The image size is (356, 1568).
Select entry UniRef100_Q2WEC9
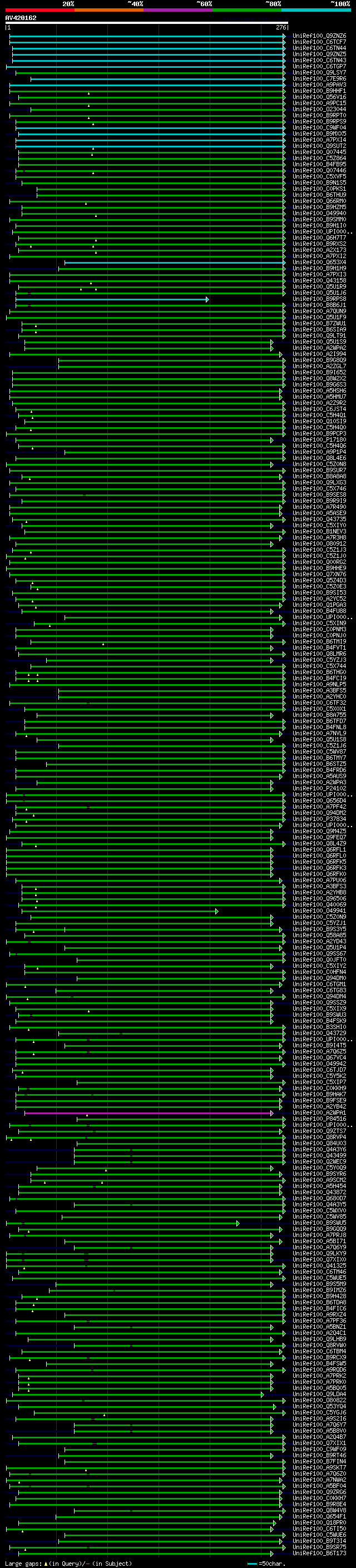coord(319,1161)
